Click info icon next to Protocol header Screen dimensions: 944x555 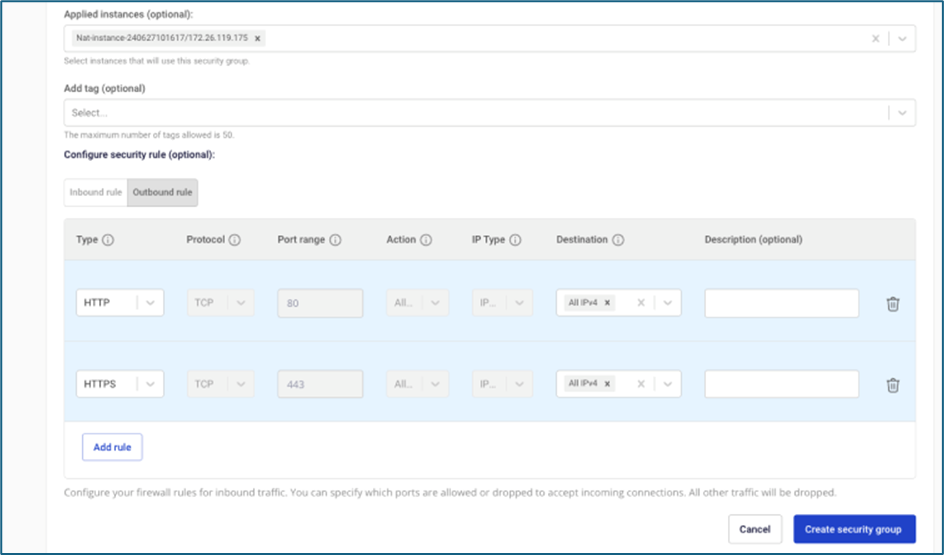click(234, 240)
